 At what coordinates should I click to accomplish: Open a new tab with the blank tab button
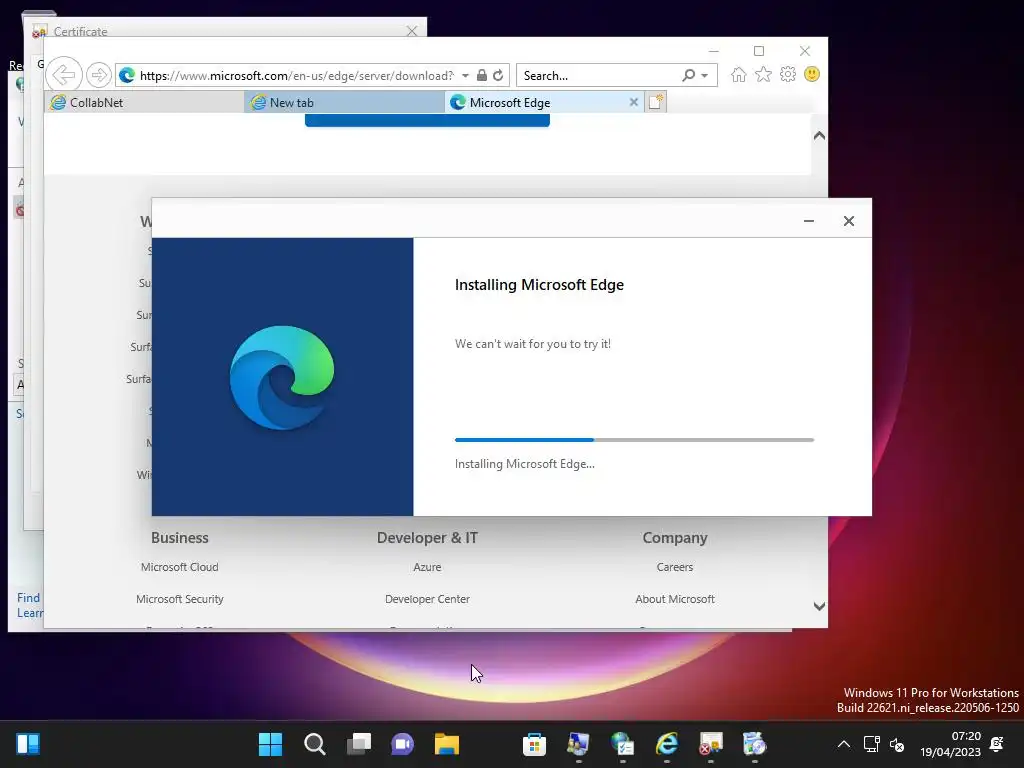656,102
